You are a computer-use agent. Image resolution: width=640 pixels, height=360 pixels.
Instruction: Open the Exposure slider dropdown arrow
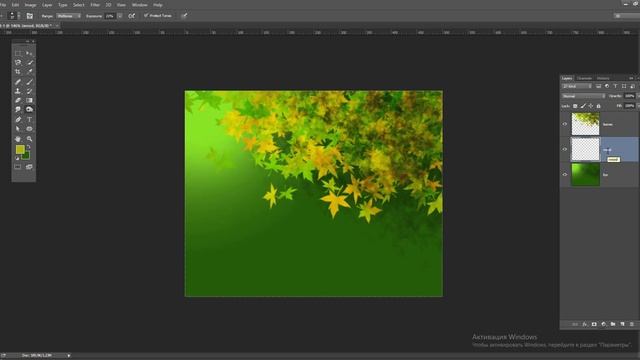[x=120, y=16]
